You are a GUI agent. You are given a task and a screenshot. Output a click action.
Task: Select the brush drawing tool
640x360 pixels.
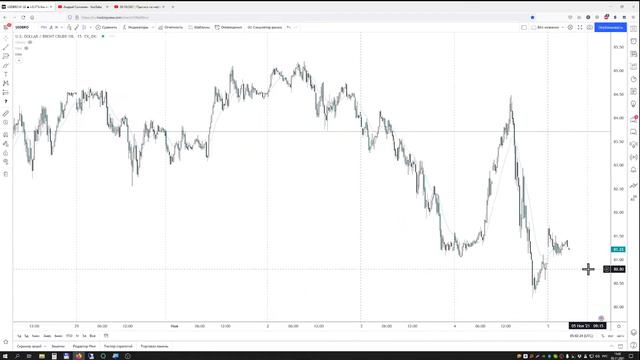(x=6, y=65)
